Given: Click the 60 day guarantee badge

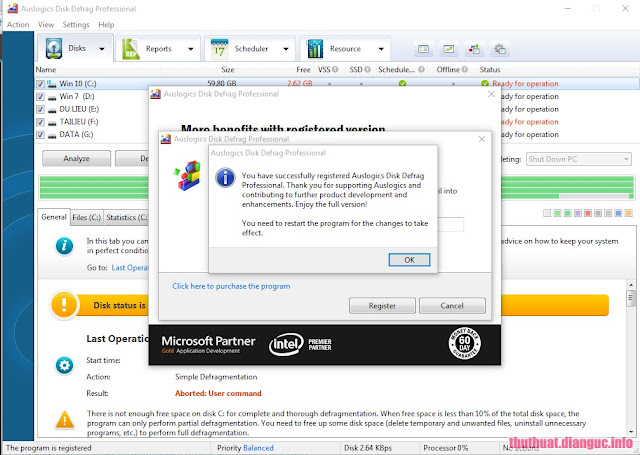Looking at the screenshot, I should tap(464, 343).
